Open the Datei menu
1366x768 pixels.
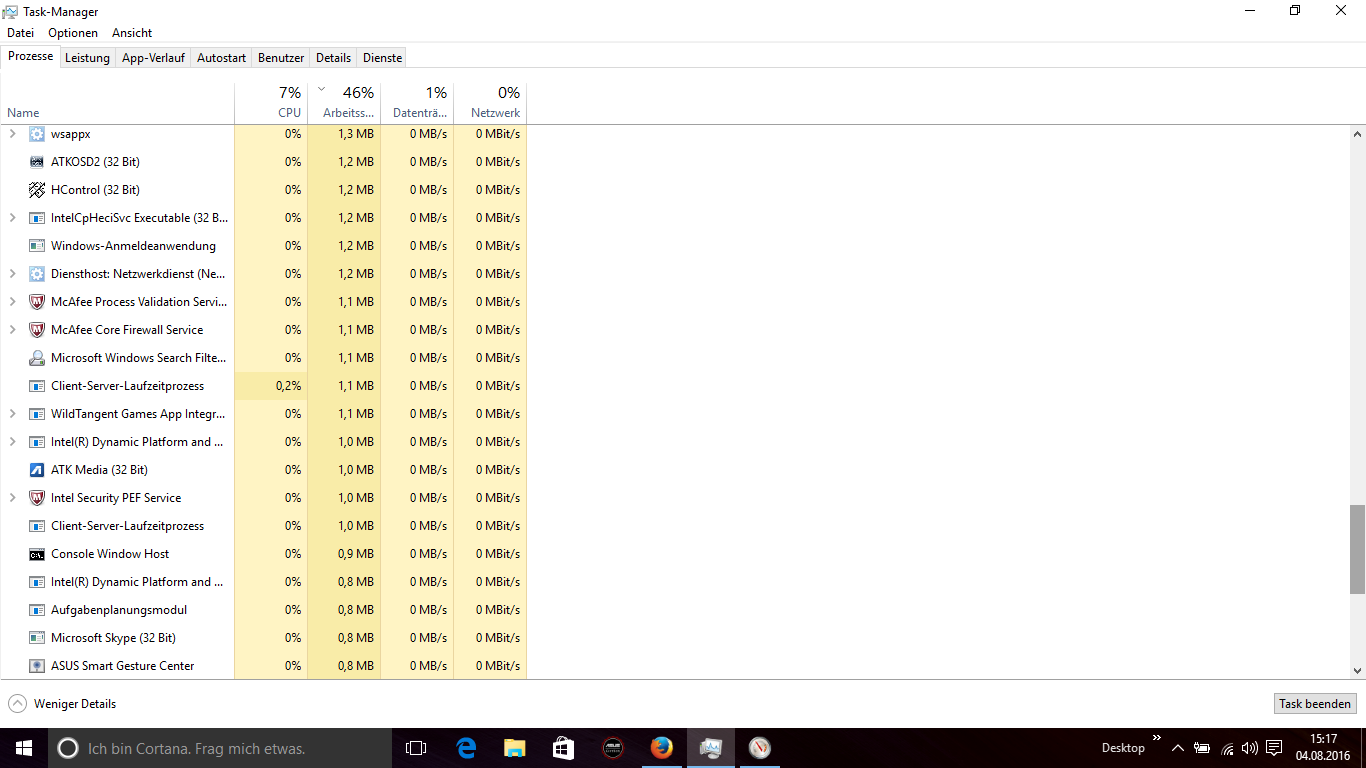click(x=20, y=33)
